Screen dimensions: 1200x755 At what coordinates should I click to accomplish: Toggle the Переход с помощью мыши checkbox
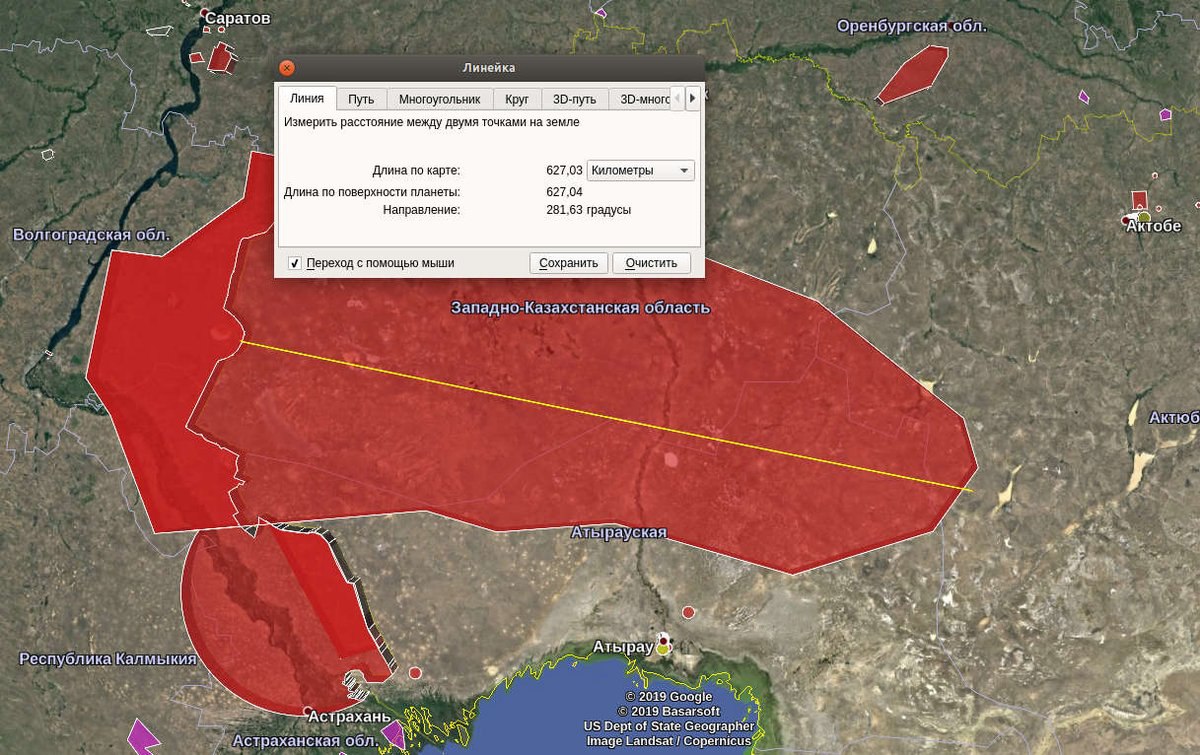(295, 263)
